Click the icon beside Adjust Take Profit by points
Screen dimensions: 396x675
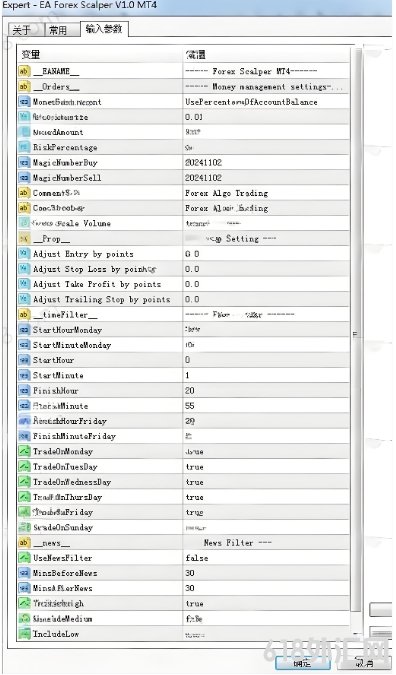24,284
